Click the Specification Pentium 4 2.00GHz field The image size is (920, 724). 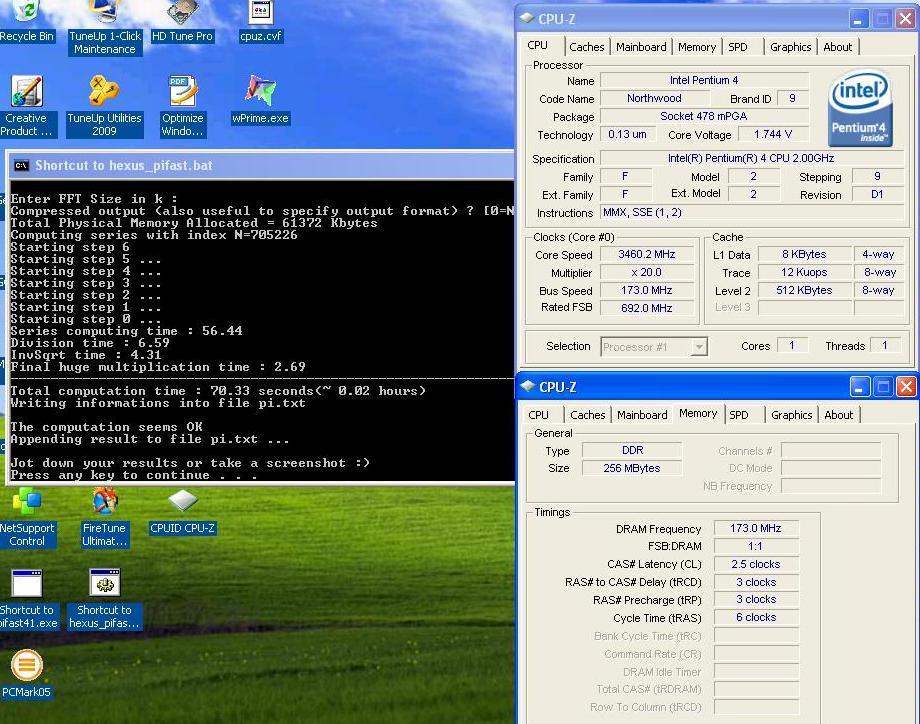(x=752, y=158)
